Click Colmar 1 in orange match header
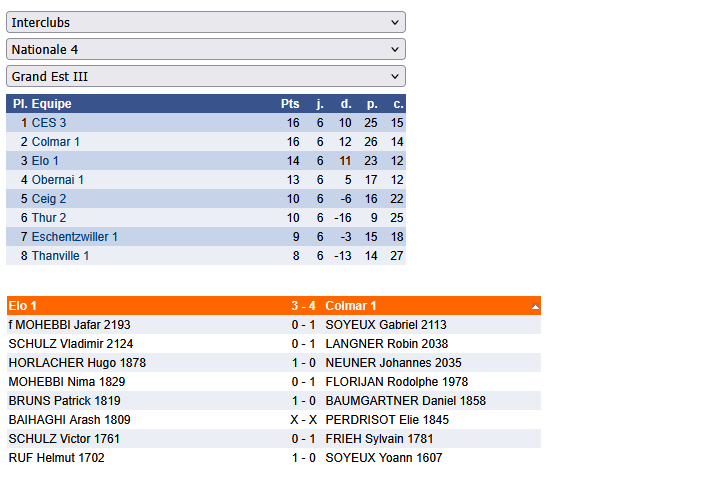The height and width of the screenshot is (504, 702). point(351,306)
